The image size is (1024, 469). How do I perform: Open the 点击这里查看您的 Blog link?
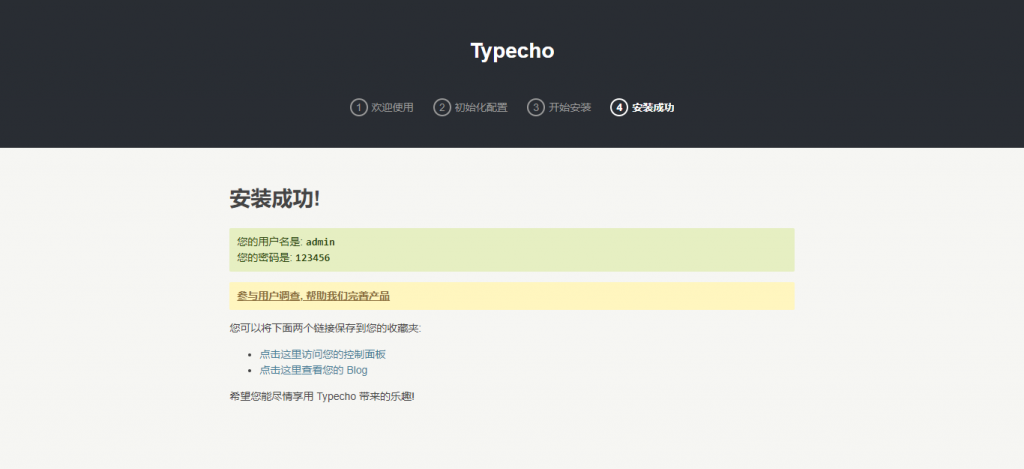313,370
